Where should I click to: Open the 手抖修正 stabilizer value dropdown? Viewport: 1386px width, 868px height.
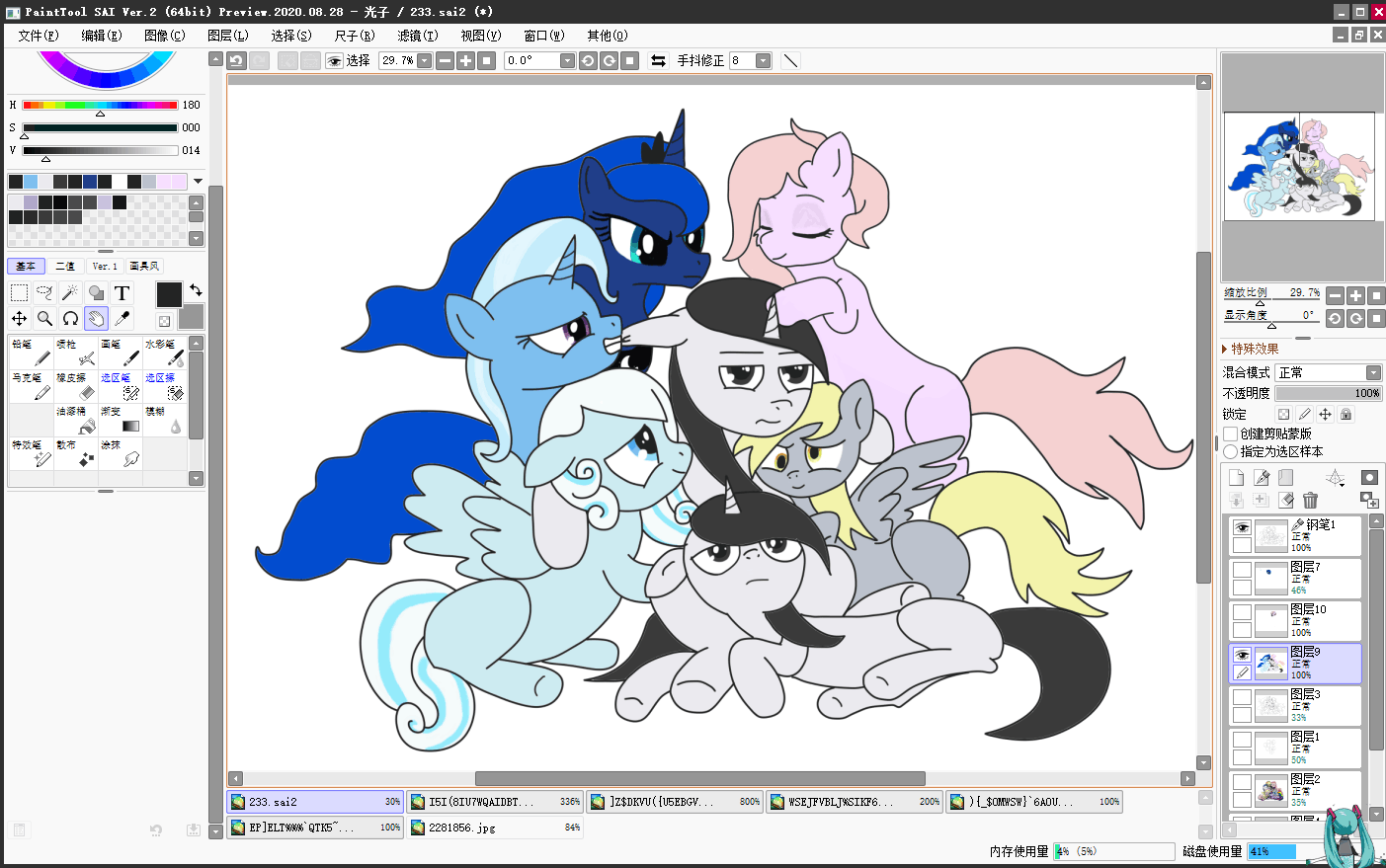pyautogui.click(x=763, y=60)
